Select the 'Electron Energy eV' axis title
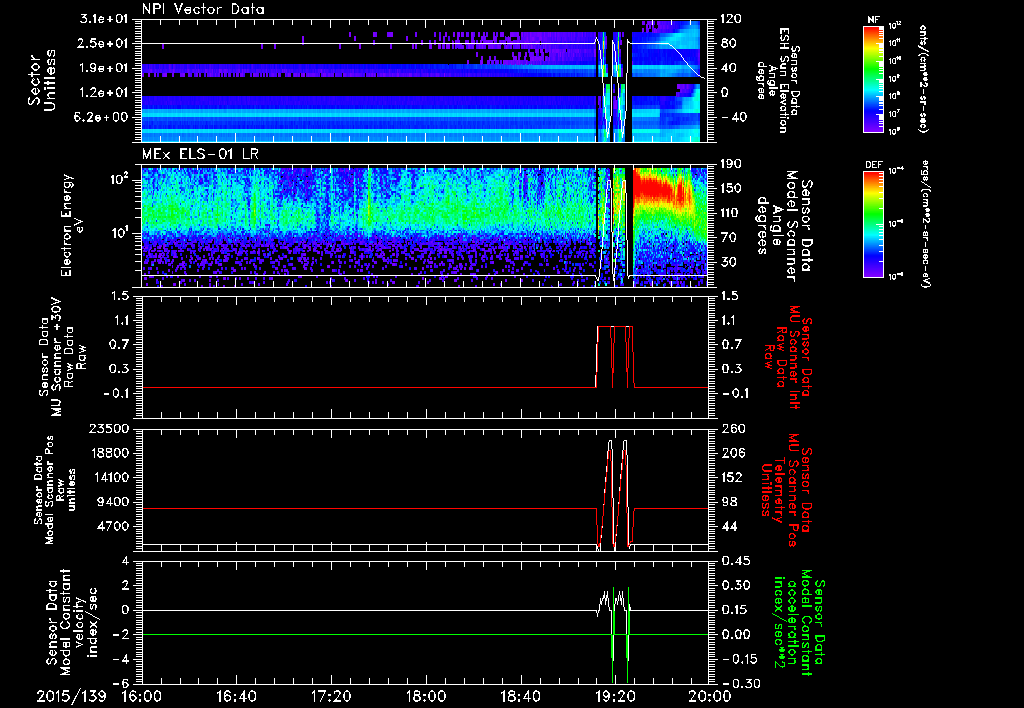Viewport: 1024px width, 708px height. 74,226
